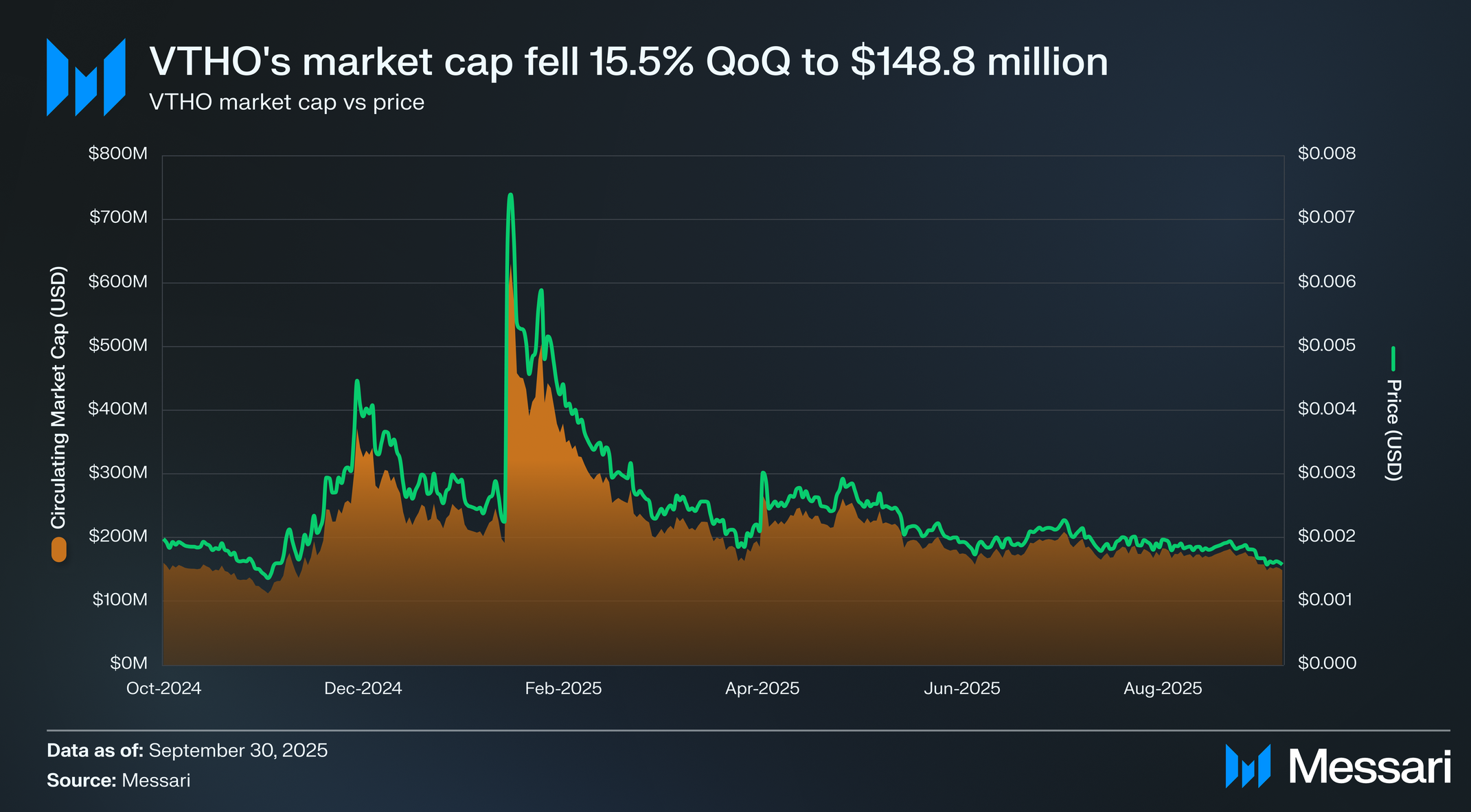This screenshot has width=1471, height=812.
Task: Click the highest green price peak in January
Action: coord(510,196)
